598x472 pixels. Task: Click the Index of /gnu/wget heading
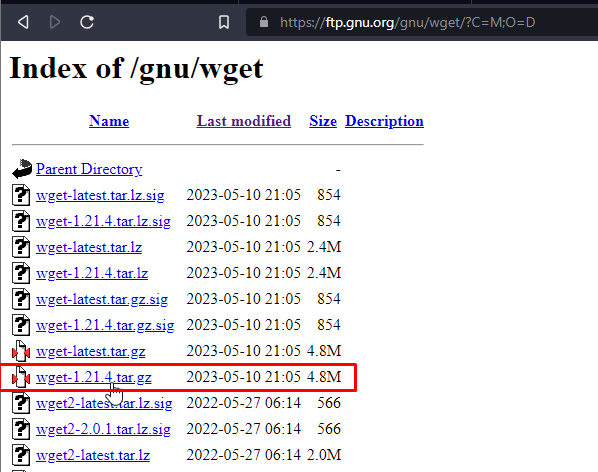pyautogui.click(x=136, y=69)
